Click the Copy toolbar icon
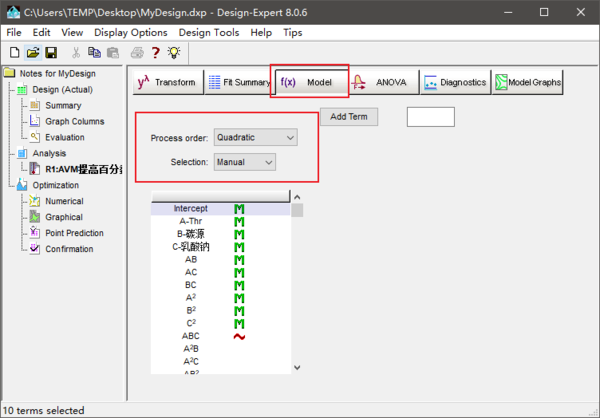Image resolution: width=600 pixels, height=418 pixels. click(x=95, y=52)
